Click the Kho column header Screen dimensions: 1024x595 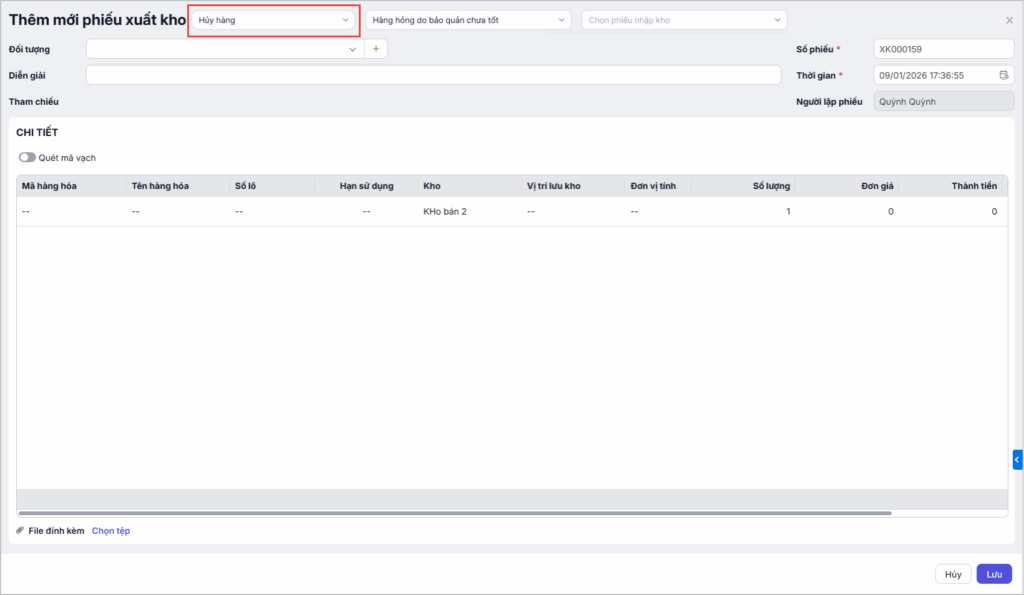pos(470,186)
